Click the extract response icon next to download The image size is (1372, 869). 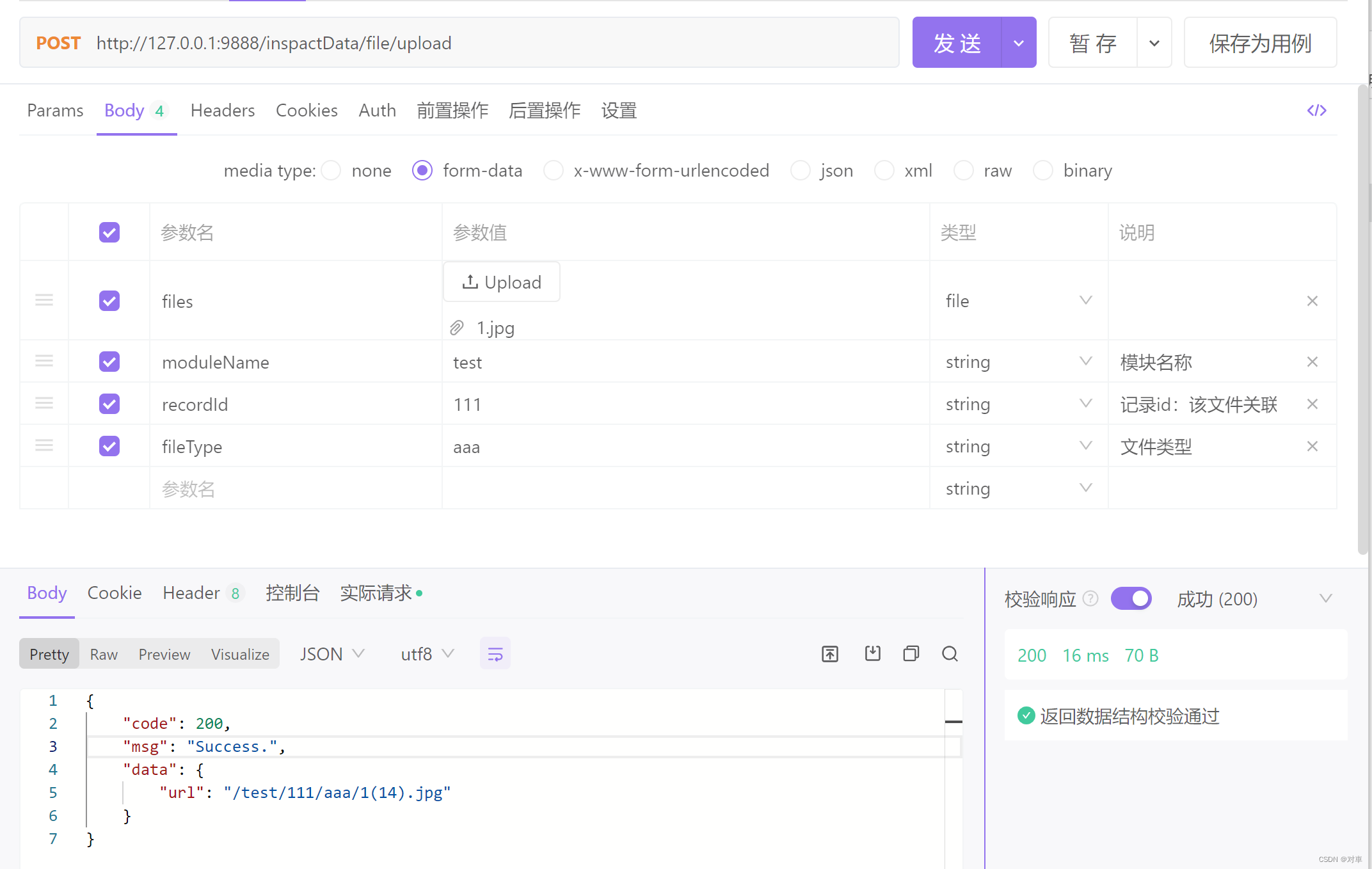(830, 653)
